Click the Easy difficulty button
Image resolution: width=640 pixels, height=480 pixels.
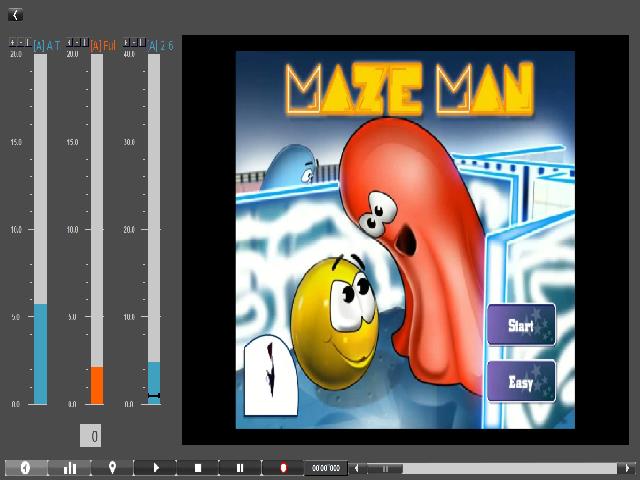coord(521,382)
